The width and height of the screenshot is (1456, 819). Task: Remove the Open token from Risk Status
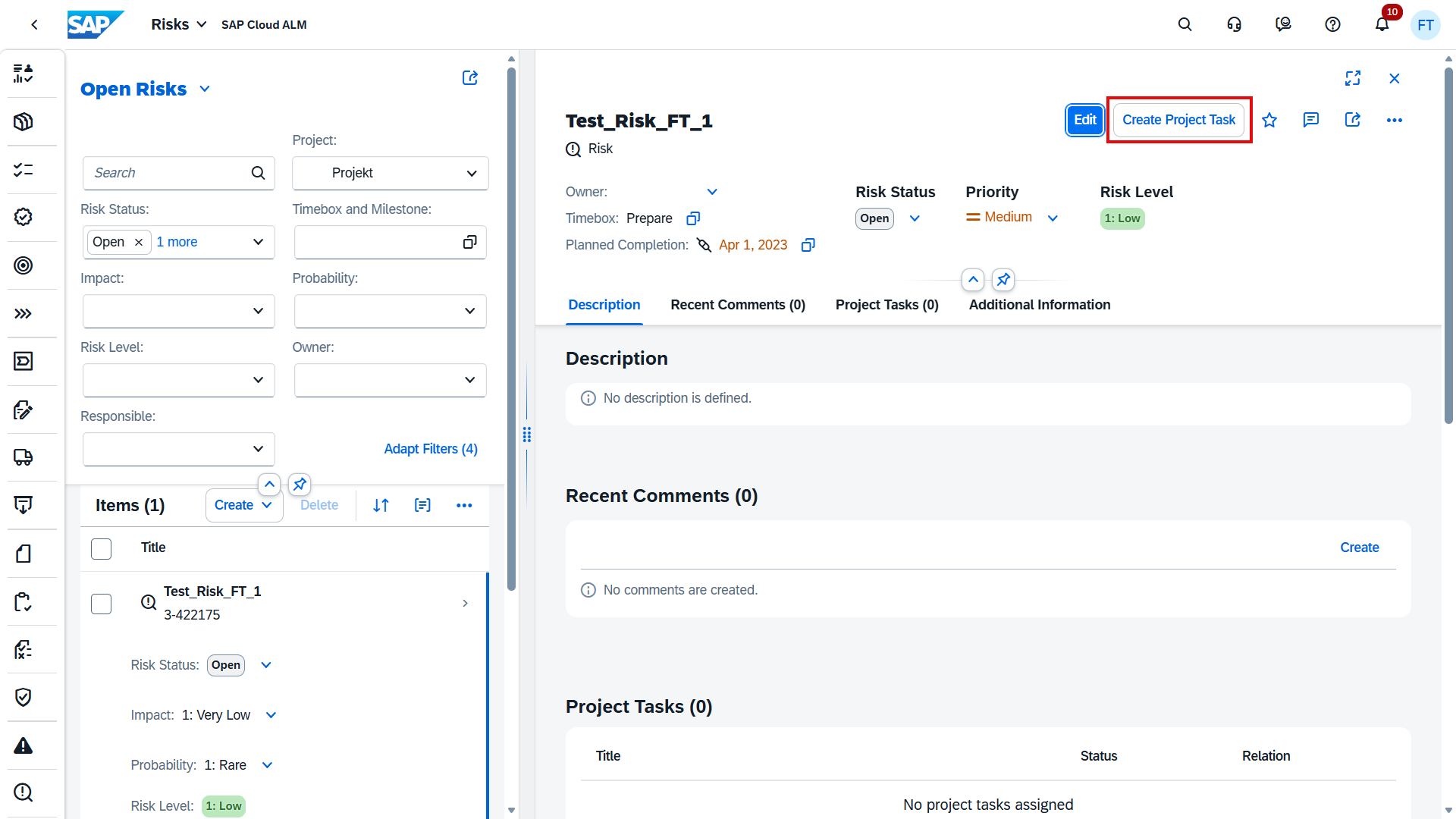pos(139,242)
